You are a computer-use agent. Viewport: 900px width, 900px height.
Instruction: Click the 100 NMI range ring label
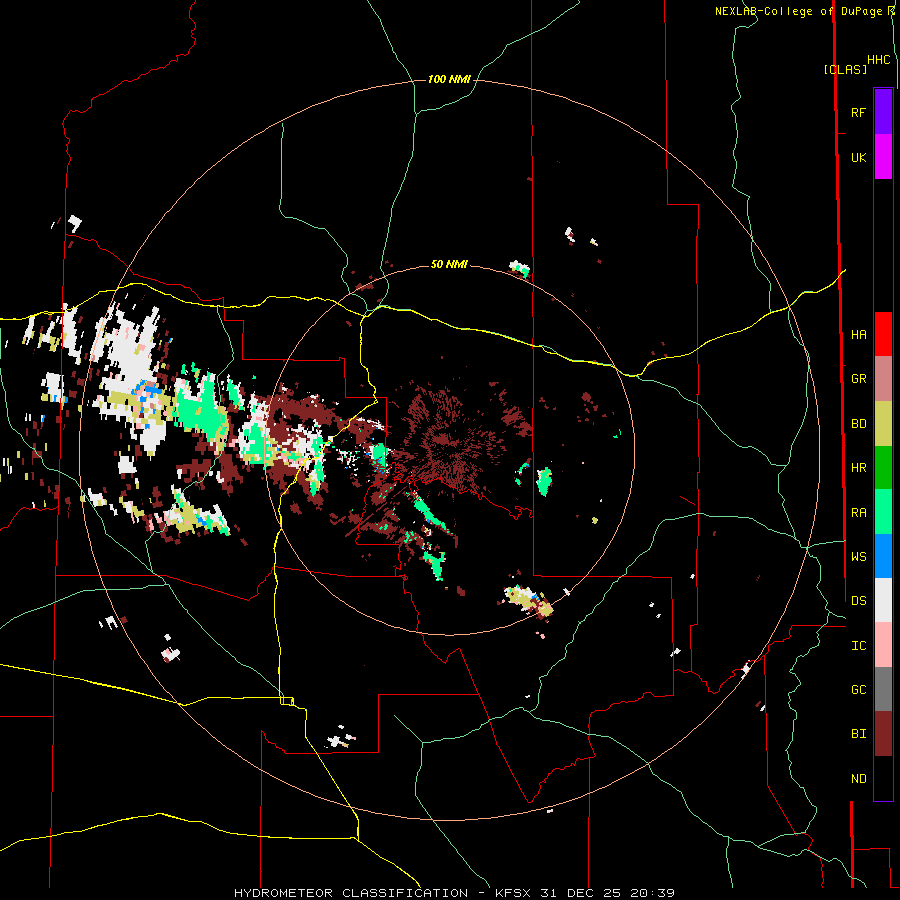coord(449,79)
